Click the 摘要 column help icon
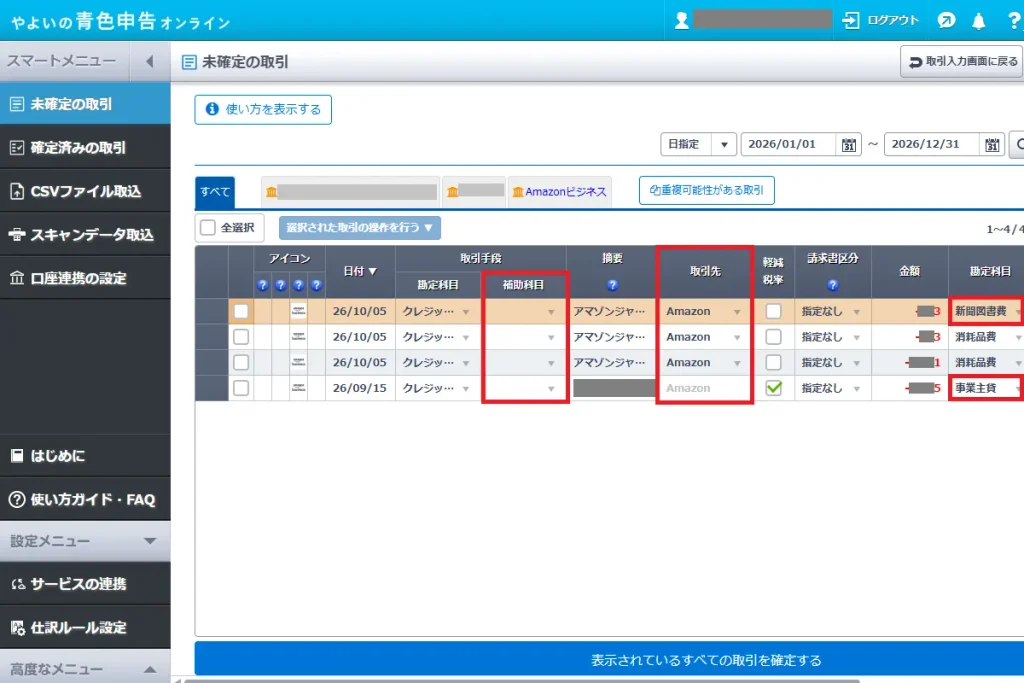Image resolution: width=1024 pixels, height=683 pixels. (612, 285)
